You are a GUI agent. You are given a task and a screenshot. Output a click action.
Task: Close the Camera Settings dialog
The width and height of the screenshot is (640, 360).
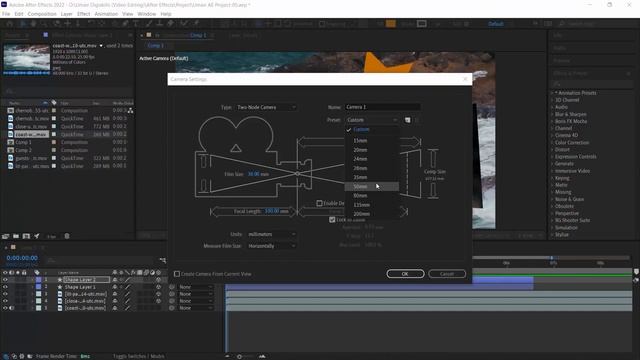[x=465, y=79]
